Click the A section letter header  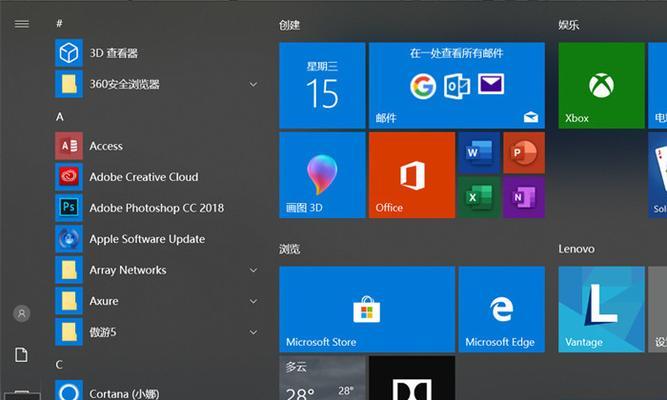(x=60, y=117)
